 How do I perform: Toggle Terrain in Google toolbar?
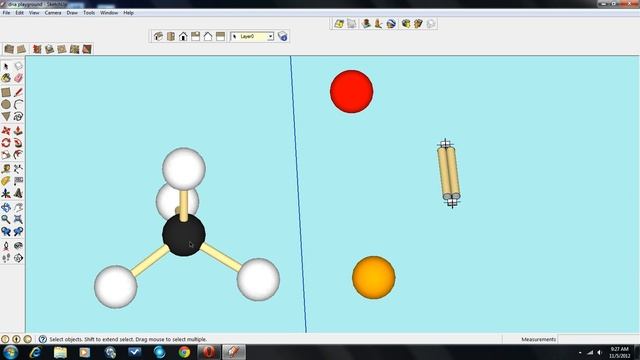352,24
